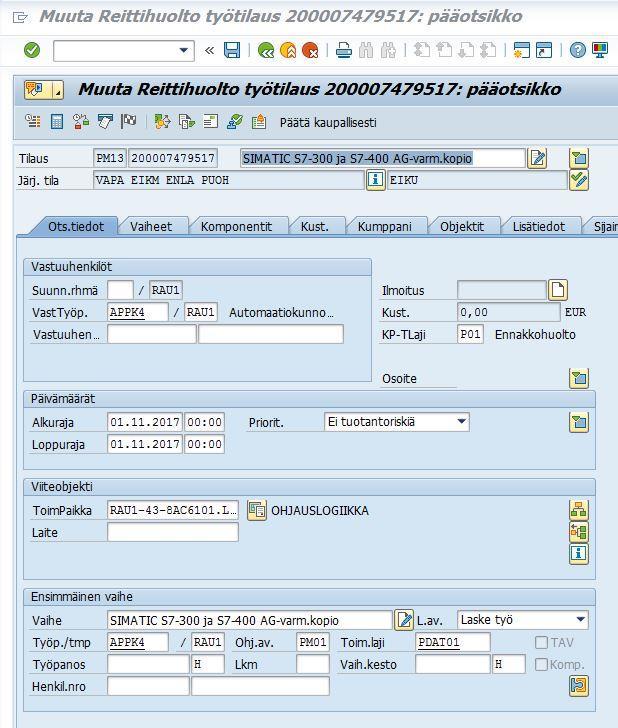
Task: Click the Lkm input field
Action: (313, 664)
